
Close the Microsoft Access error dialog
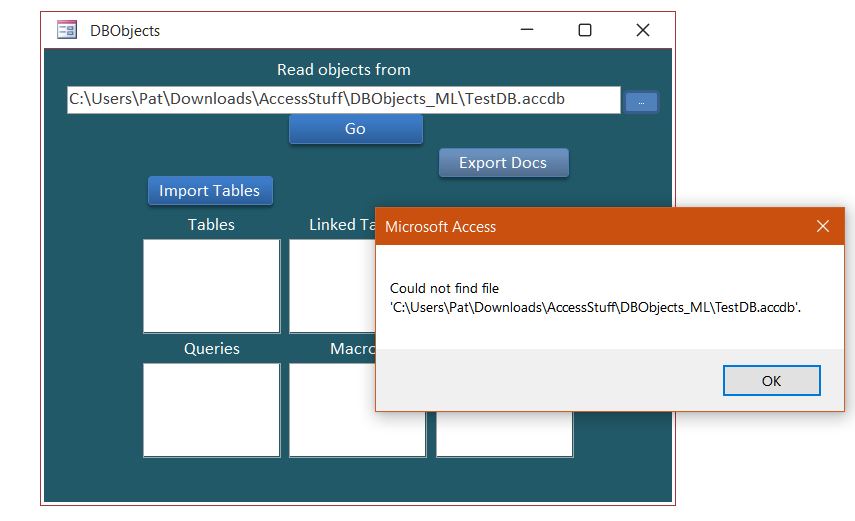(x=823, y=226)
